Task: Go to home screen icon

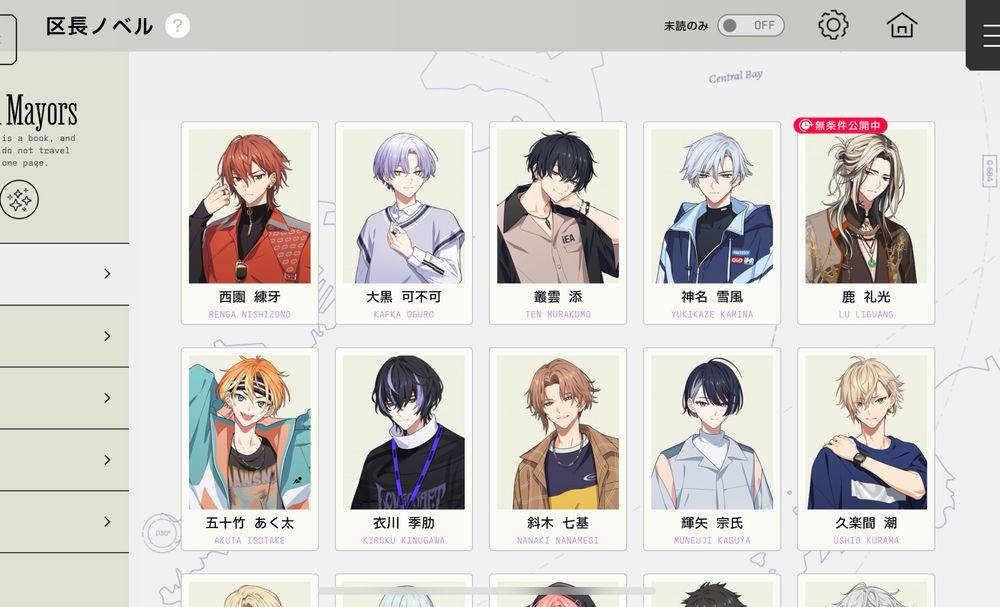Action: [x=902, y=26]
